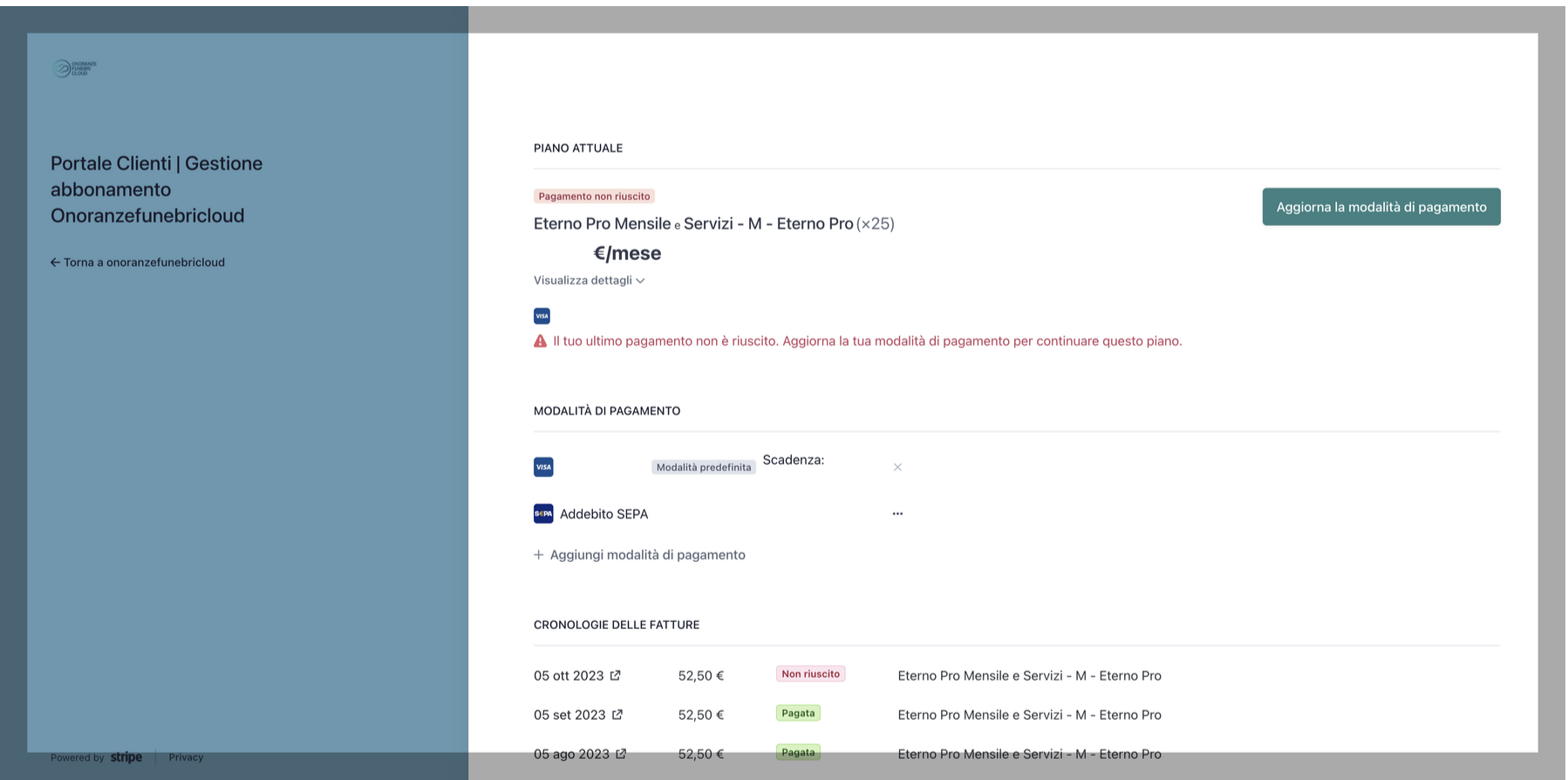Open the 05 ott 2023 invoice link icon
The image size is (1568, 780).
coord(616,675)
